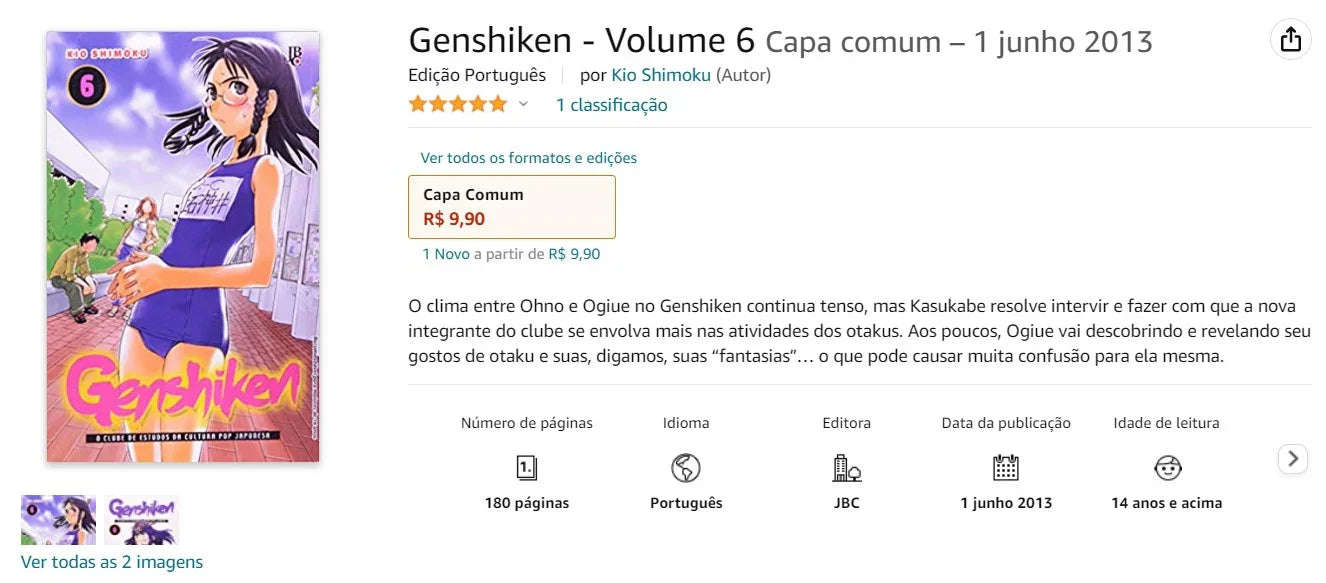
Task: Select the 180 páginas page-count icon
Action: pos(528,466)
